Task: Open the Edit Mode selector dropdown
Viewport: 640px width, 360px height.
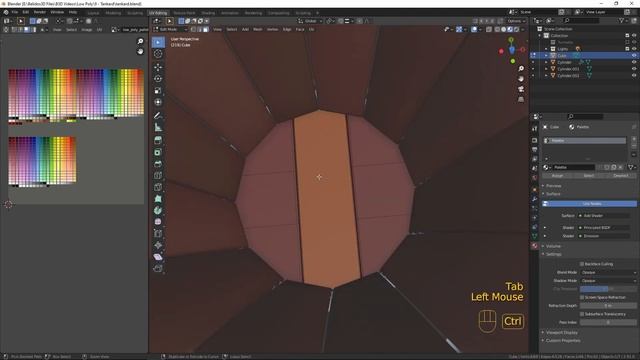Action: tap(170, 29)
